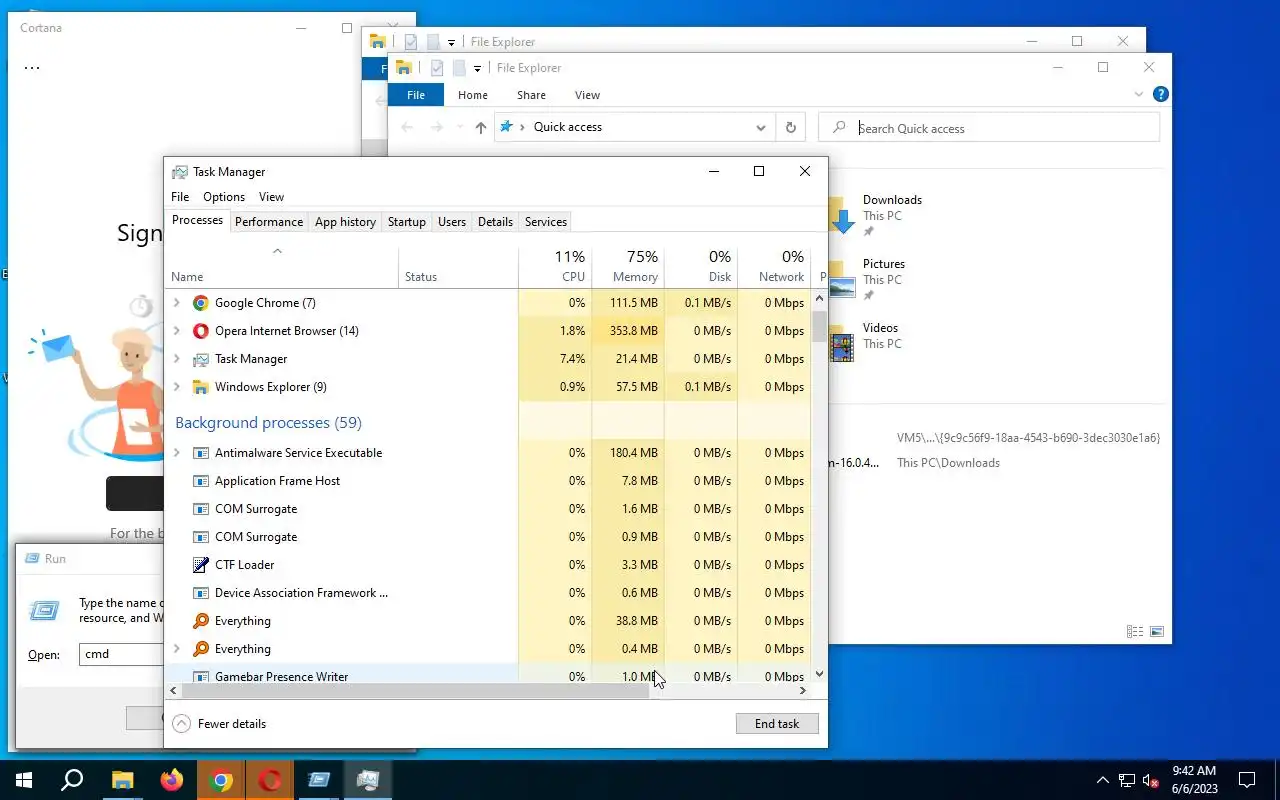Image resolution: width=1280 pixels, height=800 pixels.
Task: Open the File Explorer help icon
Action: tap(1160, 95)
